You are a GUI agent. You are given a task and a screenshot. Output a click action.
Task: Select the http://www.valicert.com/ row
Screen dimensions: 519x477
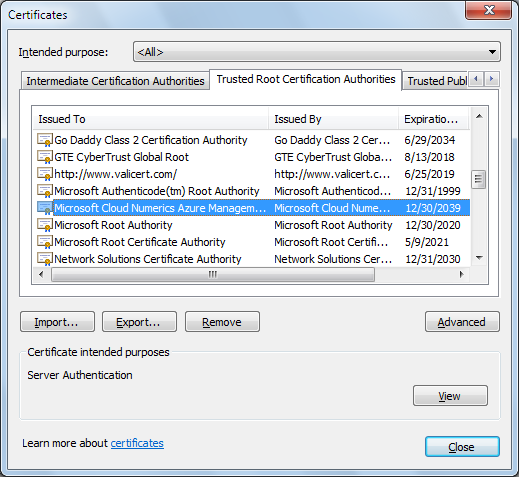252,174
